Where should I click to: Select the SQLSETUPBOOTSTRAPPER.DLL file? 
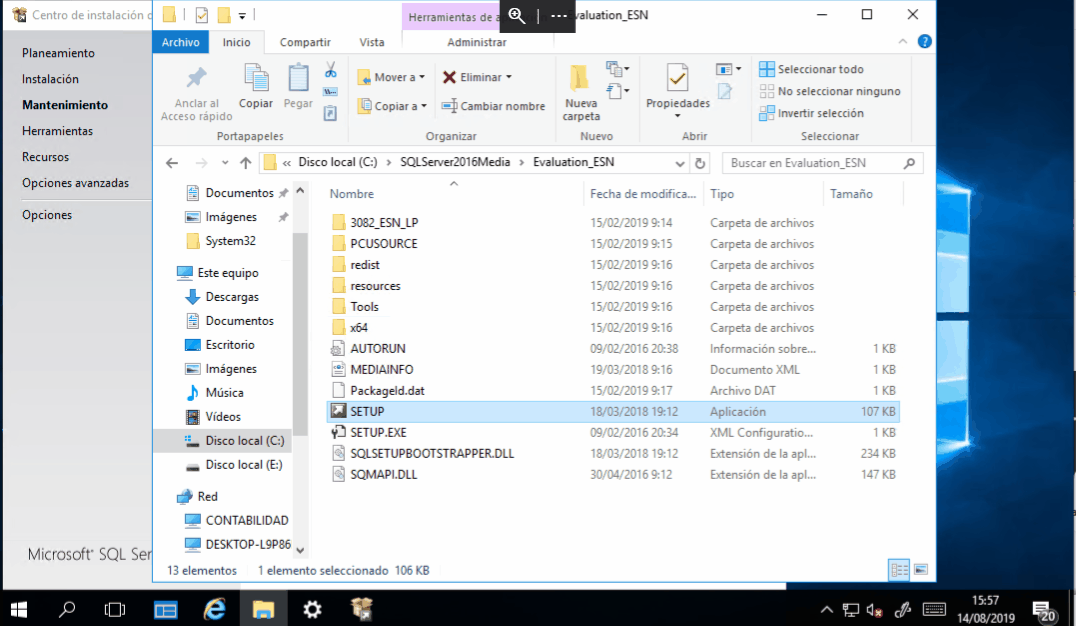(432, 453)
